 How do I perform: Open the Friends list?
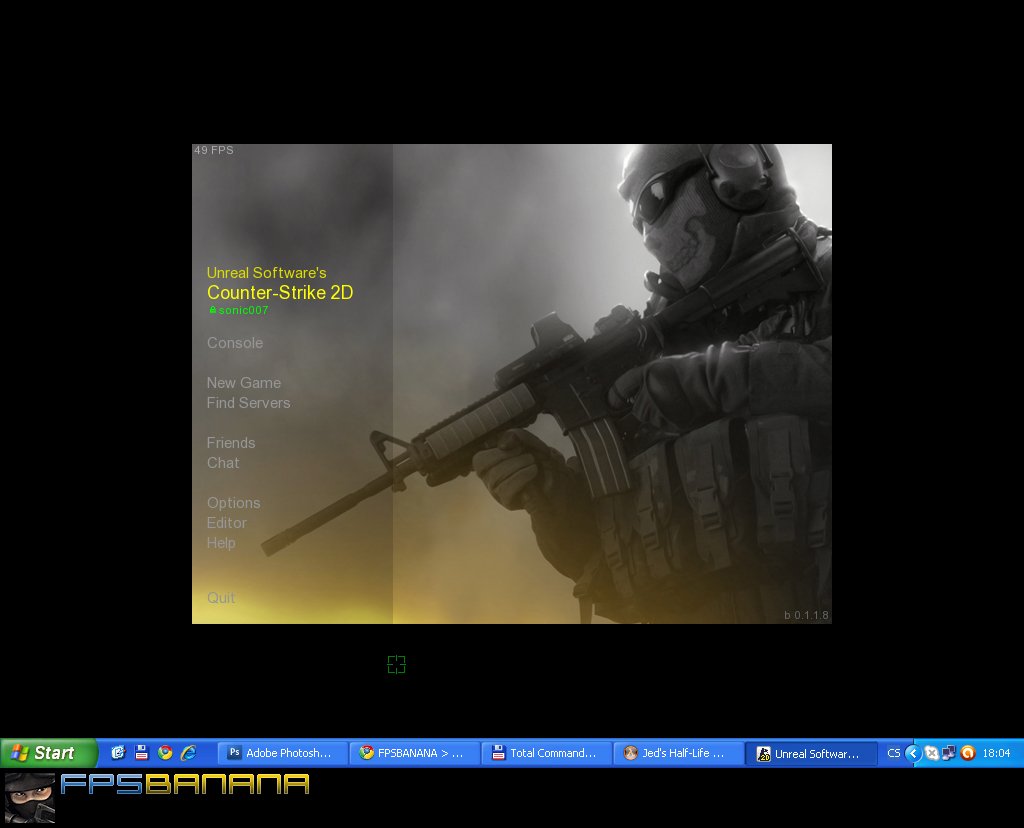(231, 443)
